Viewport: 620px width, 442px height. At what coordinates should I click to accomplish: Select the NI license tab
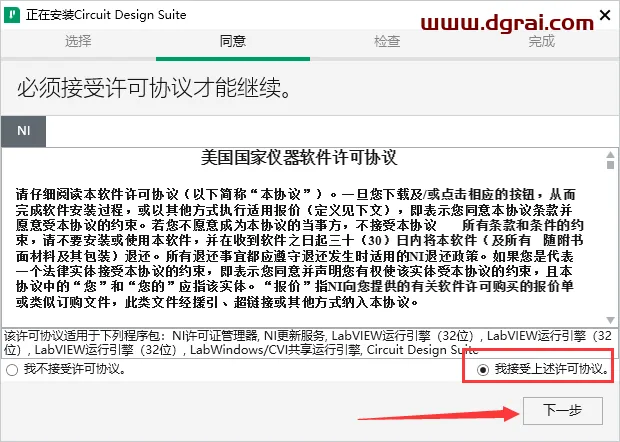pos(24,131)
